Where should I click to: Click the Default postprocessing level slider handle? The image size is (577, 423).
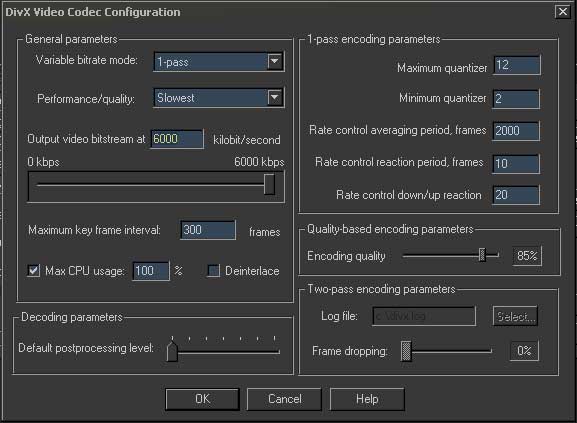click(172, 351)
